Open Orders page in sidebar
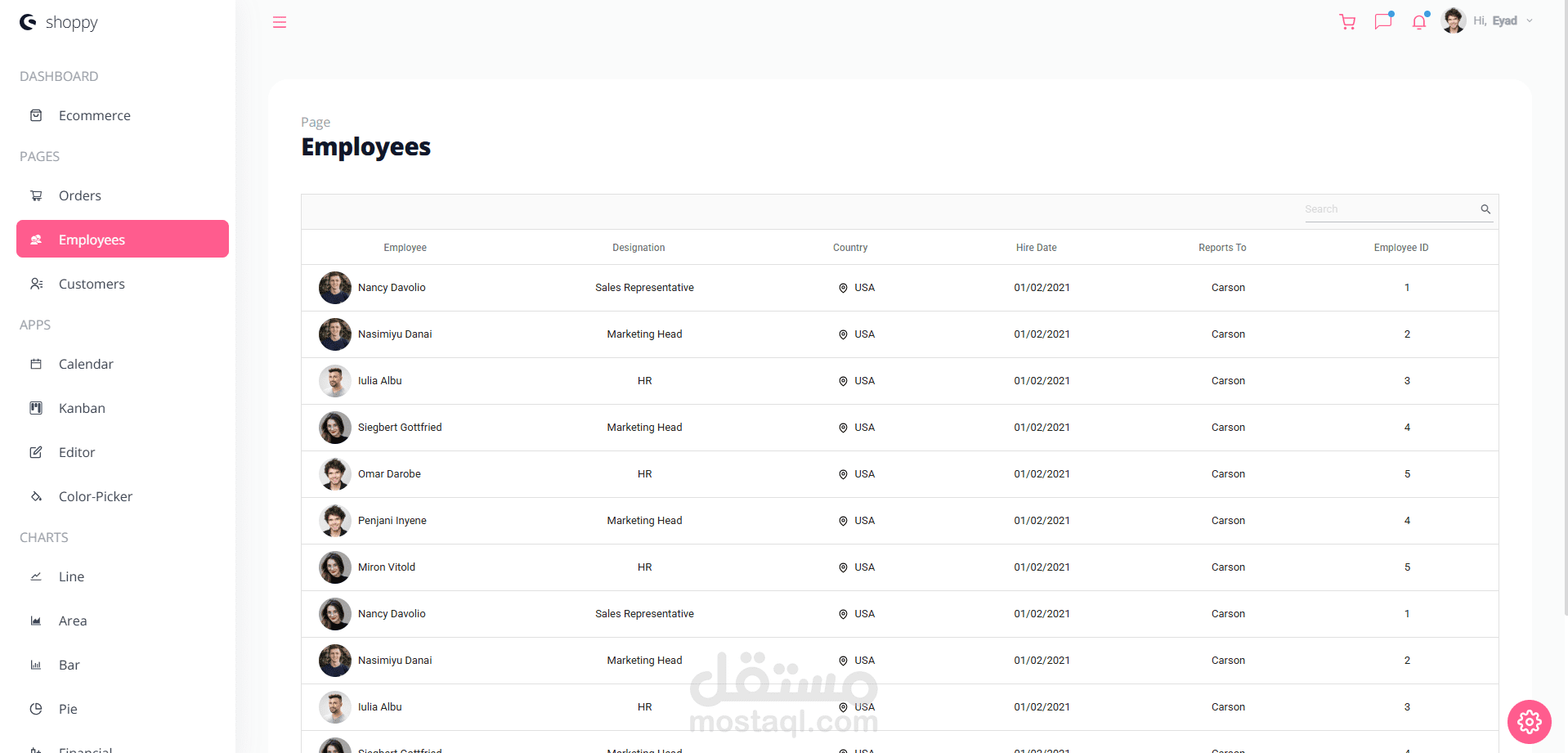This screenshot has width=1568, height=753. (123, 195)
